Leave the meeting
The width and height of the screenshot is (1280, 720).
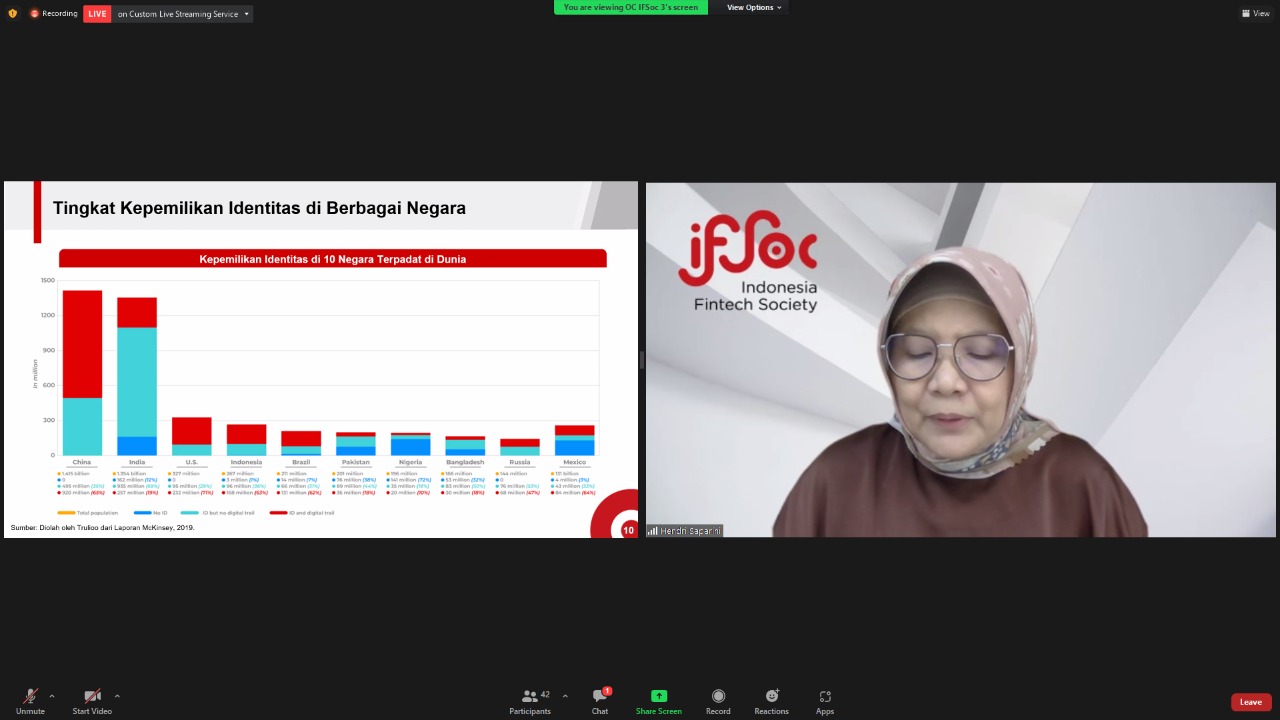[1250, 702]
